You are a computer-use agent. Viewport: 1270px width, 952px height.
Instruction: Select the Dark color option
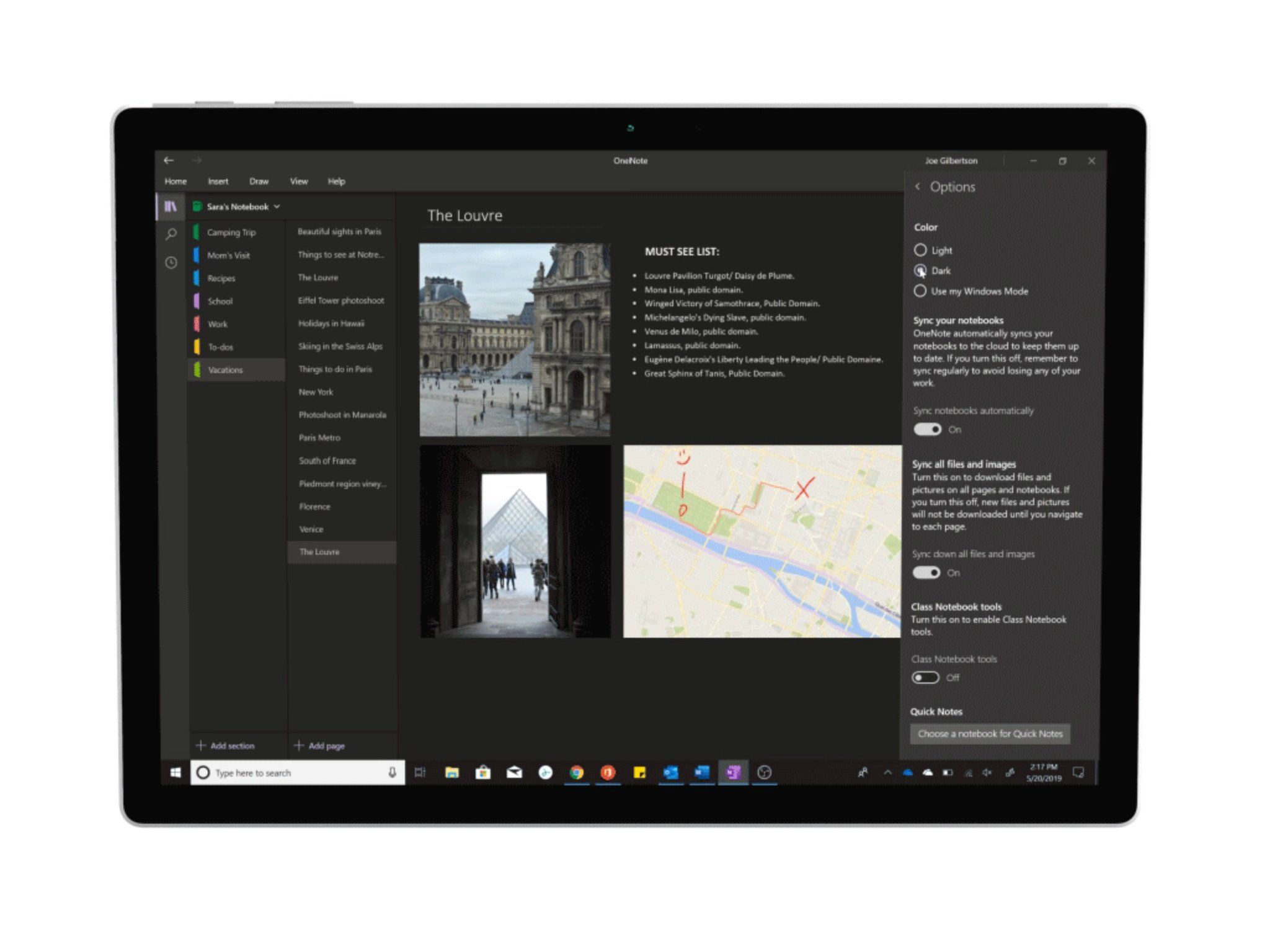point(920,270)
